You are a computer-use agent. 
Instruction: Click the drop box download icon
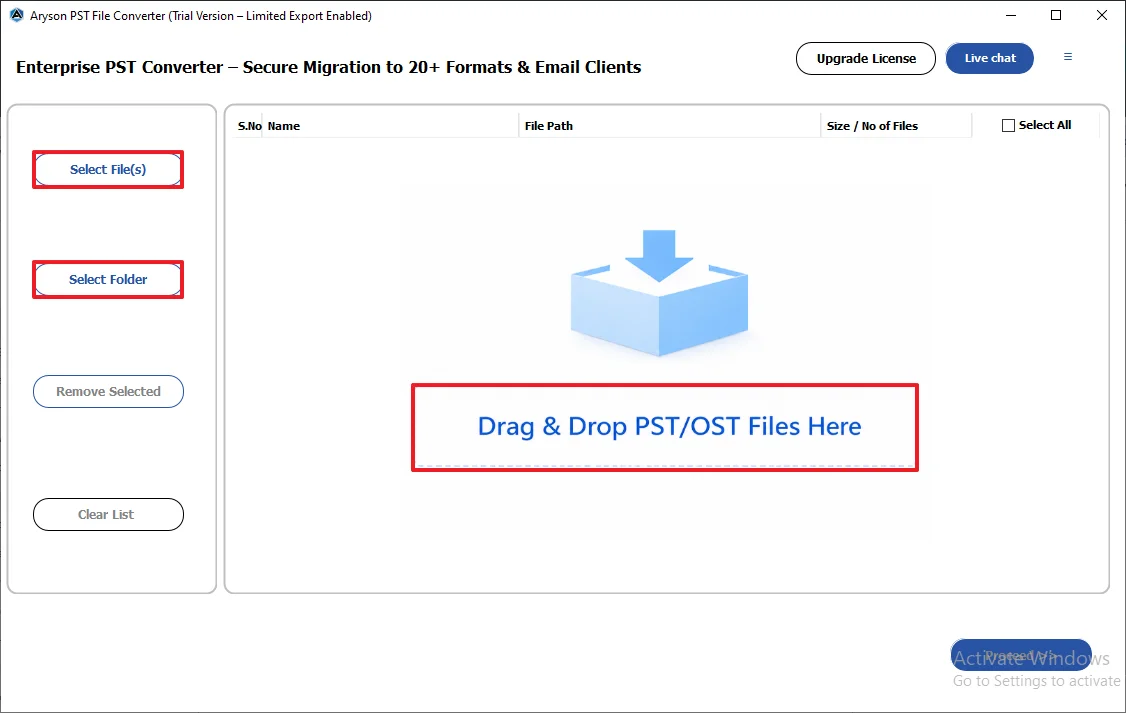point(659,293)
